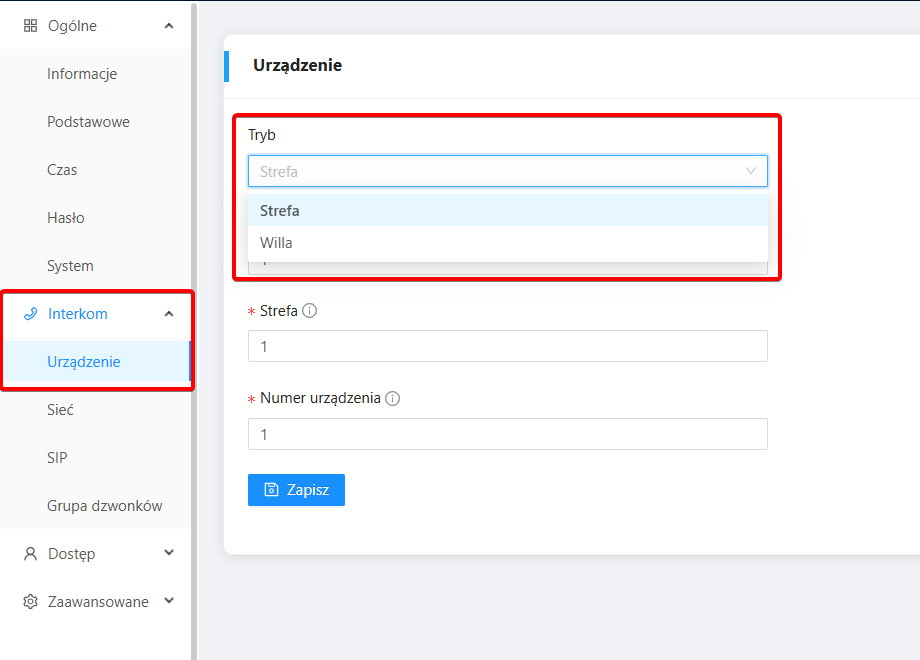This screenshot has width=920, height=660.
Task: Open the Sieć menu entry
Action: click(x=60, y=410)
